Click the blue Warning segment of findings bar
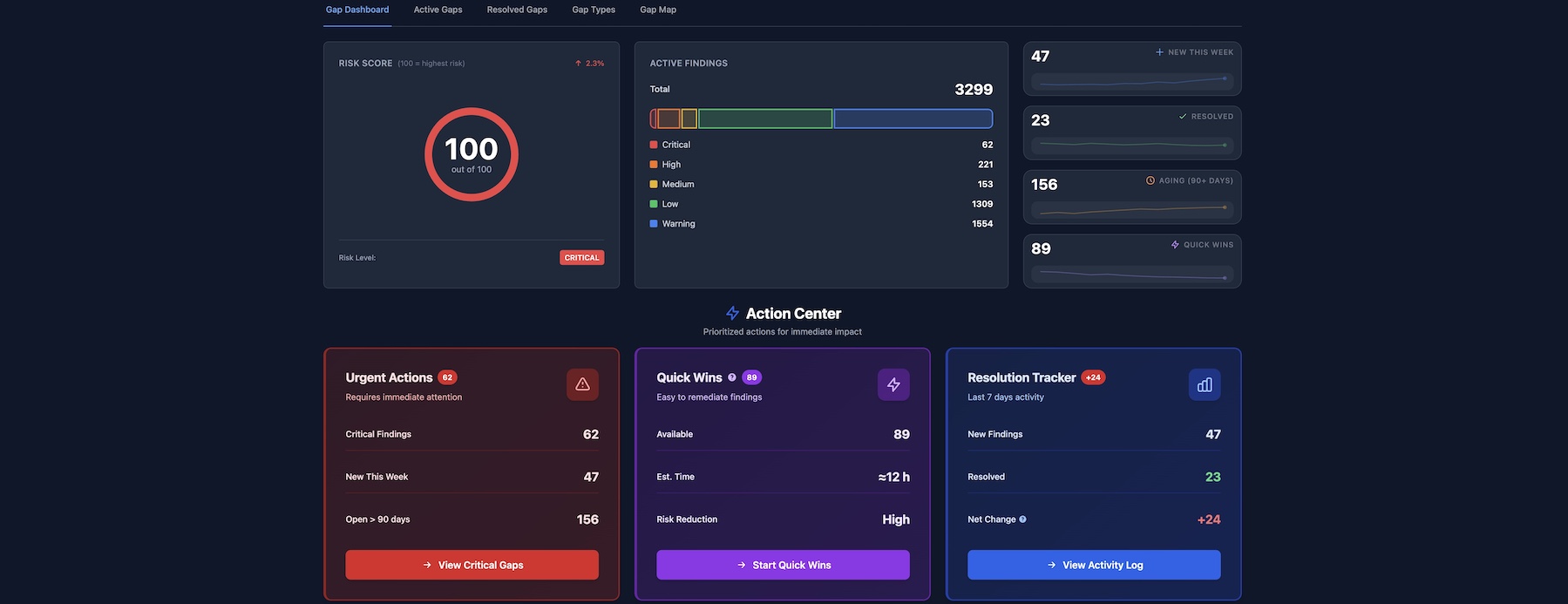Viewport: 1568px width, 604px height. [x=913, y=119]
